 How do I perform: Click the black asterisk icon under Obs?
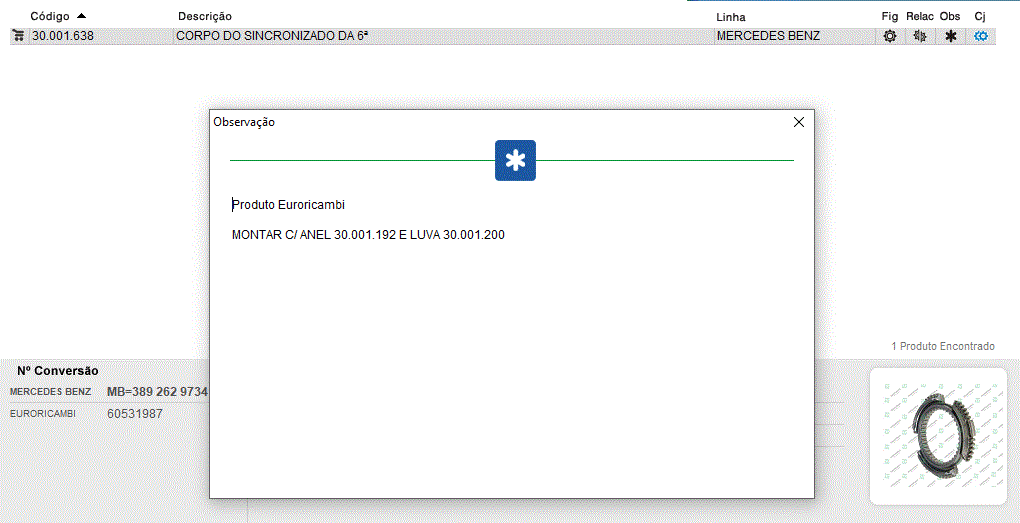pyautogui.click(x=951, y=36)
